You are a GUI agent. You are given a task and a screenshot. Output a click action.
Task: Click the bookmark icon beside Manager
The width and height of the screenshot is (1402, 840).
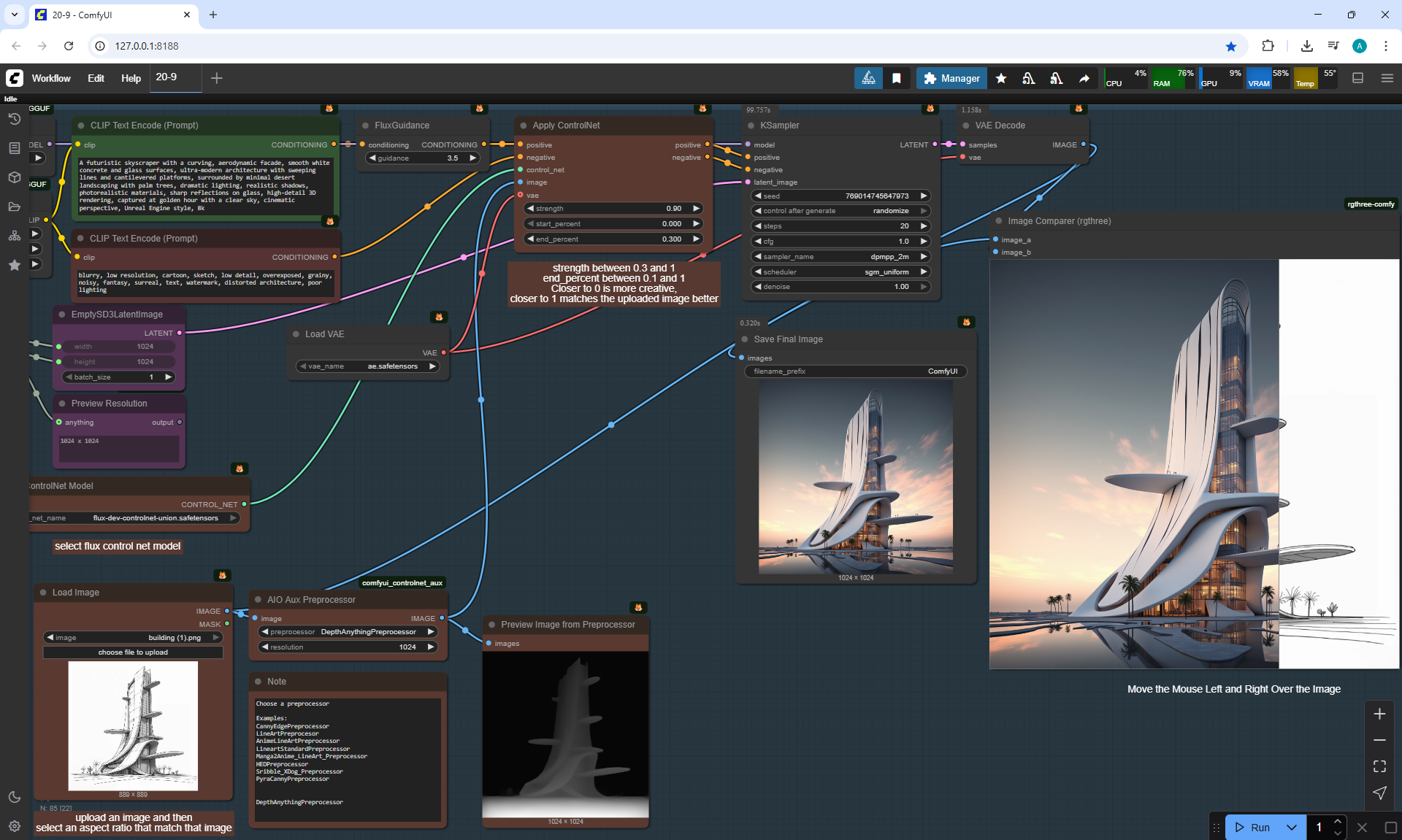[897, 78]
